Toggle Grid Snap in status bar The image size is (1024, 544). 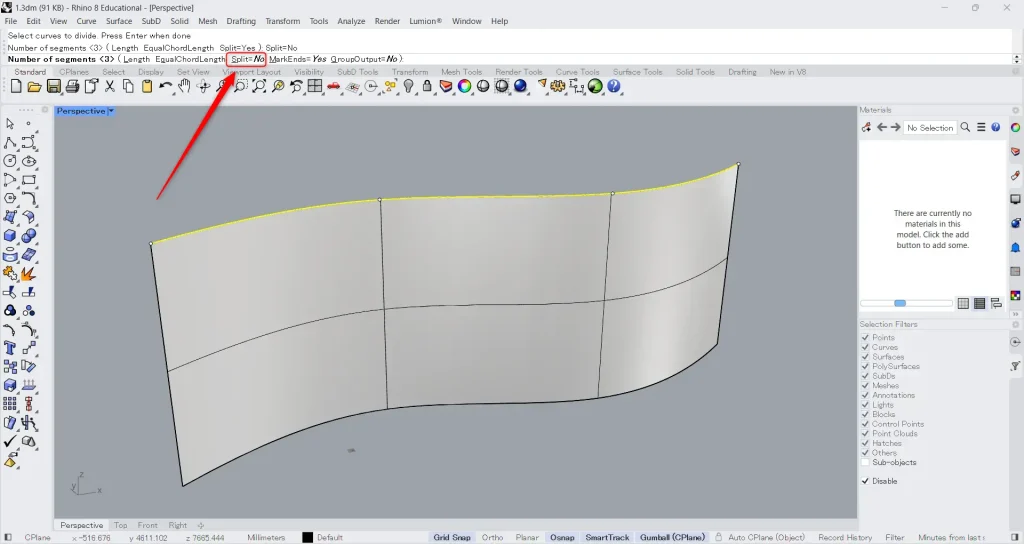[452, 537]
